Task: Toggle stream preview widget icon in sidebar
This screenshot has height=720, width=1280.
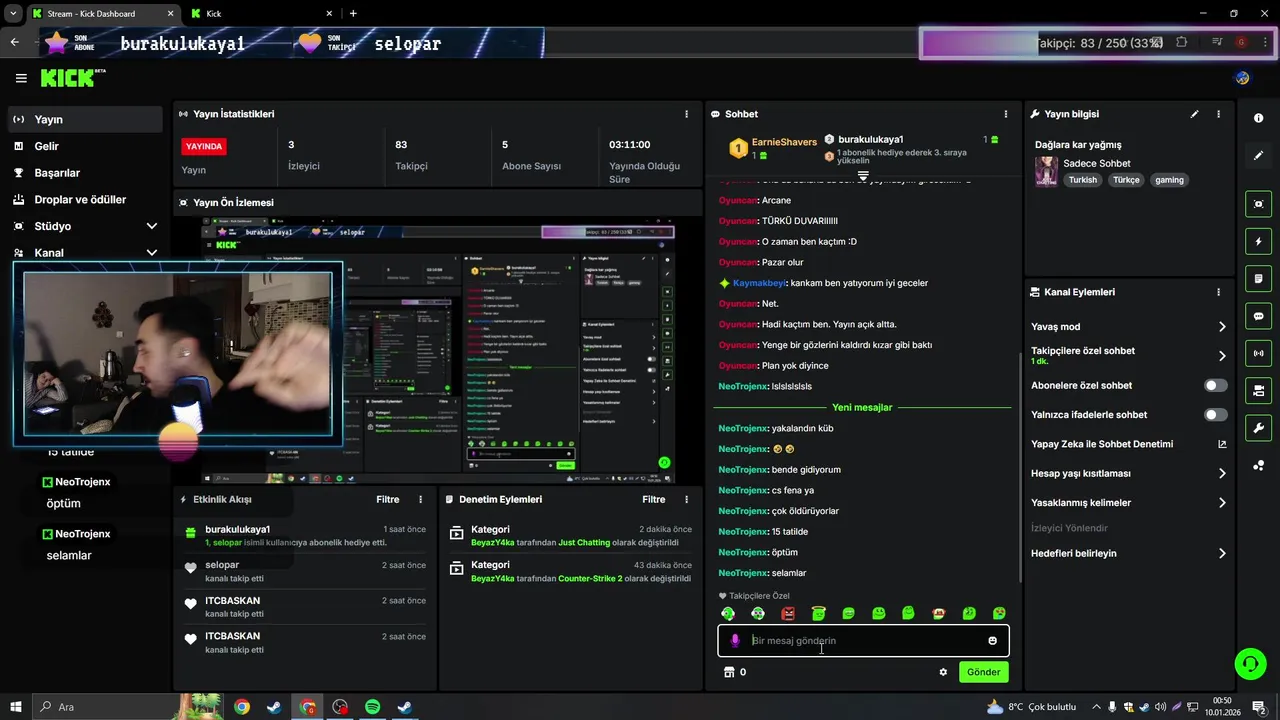Action: coord(1258,204)
